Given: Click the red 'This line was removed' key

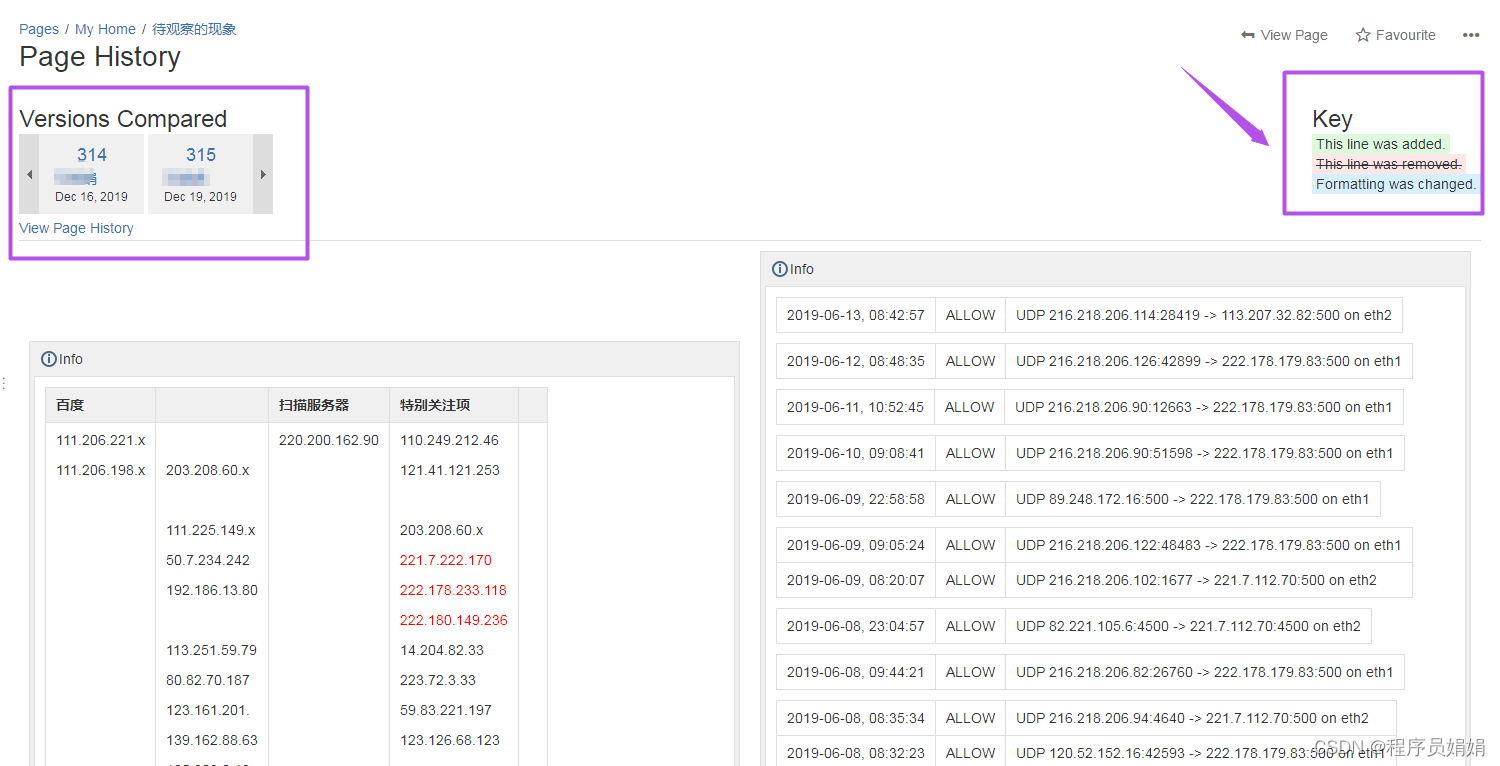Looking at the screenshot, I should tap(1389, 164).
